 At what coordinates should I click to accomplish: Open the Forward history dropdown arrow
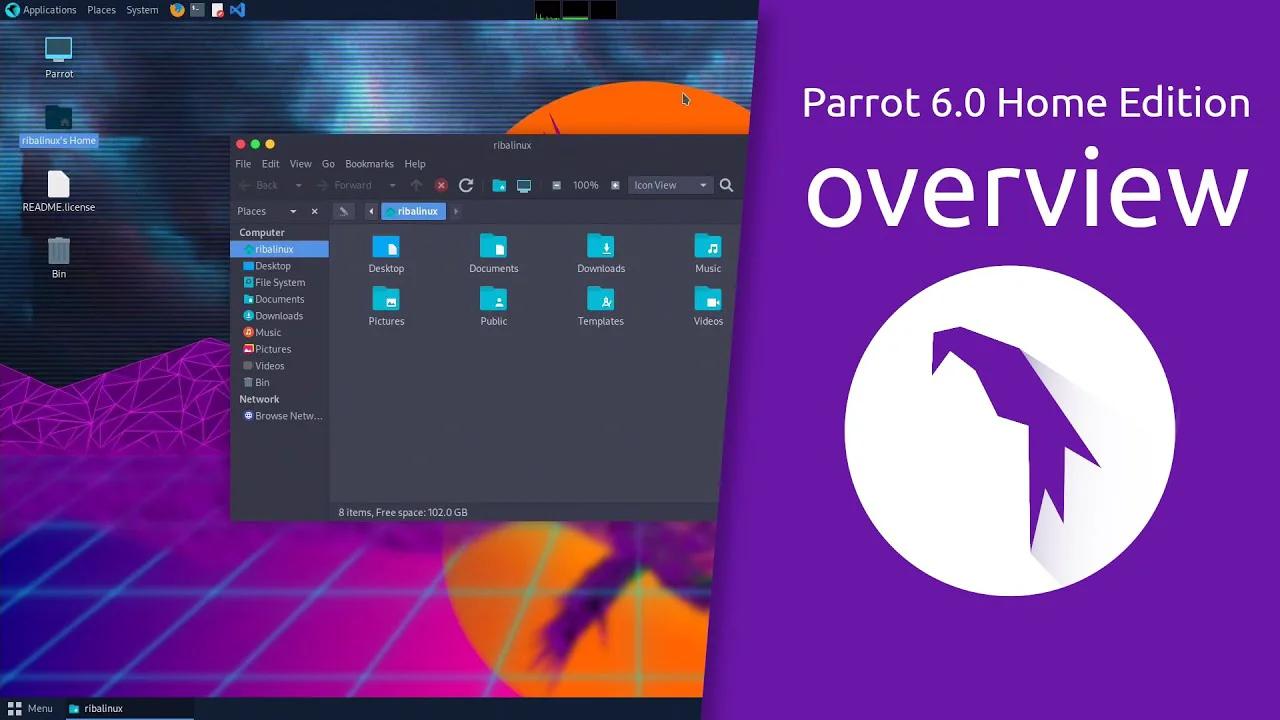click(x=392, y=185)
